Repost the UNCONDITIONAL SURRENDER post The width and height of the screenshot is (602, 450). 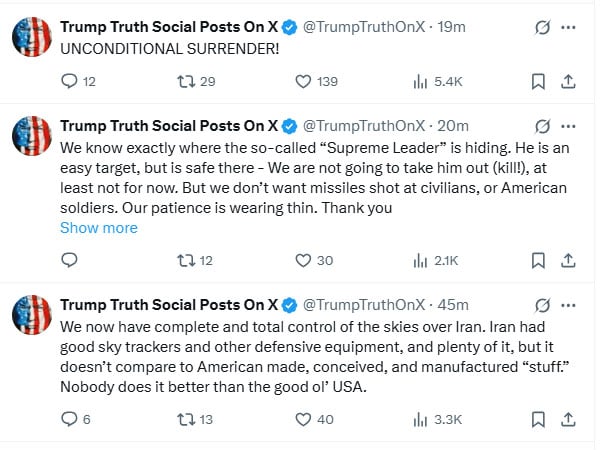(x=183, y=82)
